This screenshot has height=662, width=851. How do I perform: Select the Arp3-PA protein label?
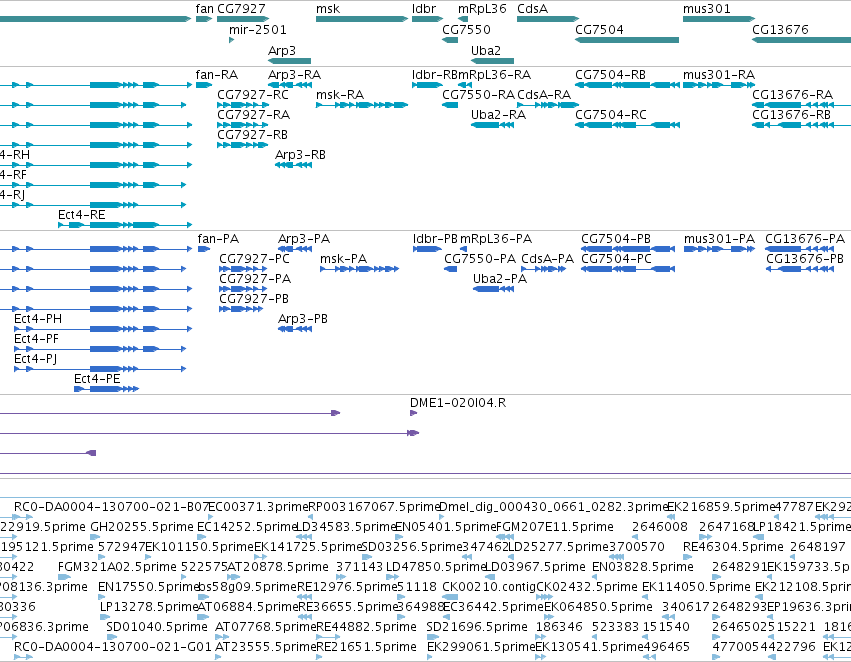(x=303, y=239)
